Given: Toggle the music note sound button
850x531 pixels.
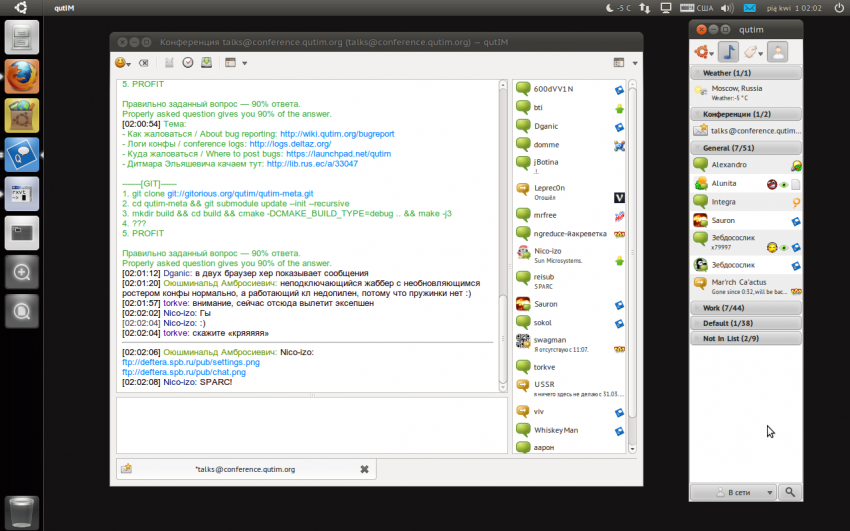Looking at the screenshot, I should 729,51.
